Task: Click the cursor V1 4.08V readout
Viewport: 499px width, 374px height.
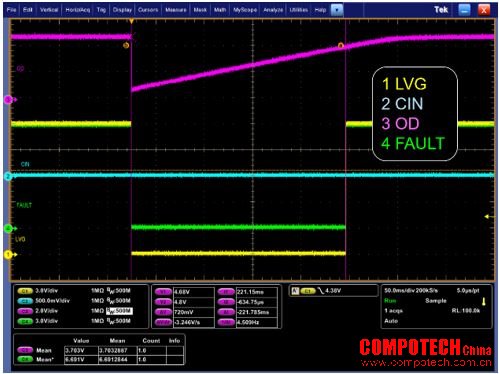Action: 193,292
